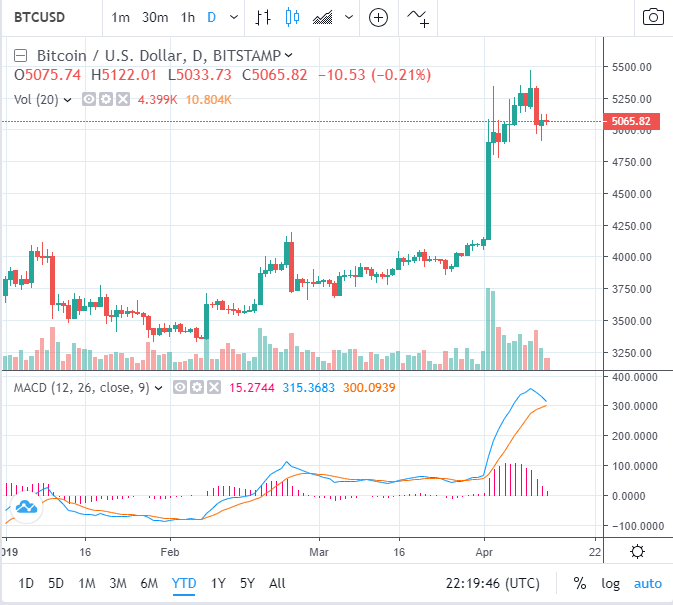This screenshot has height=605, width=673.
Task: Select the 30m interval
Action: [x=155, y=17]
